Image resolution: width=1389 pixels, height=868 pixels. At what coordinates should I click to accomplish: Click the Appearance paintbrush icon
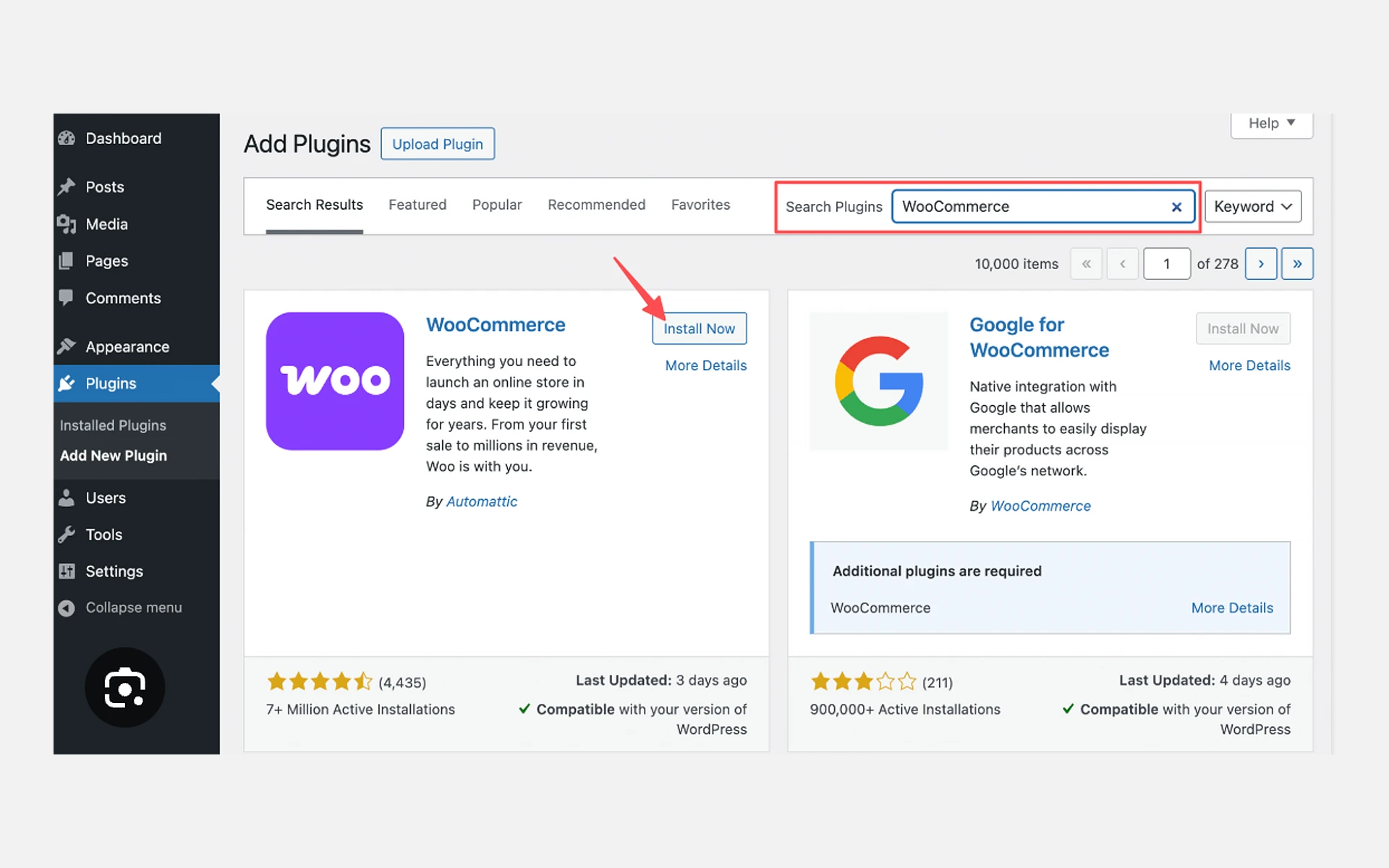67,346
